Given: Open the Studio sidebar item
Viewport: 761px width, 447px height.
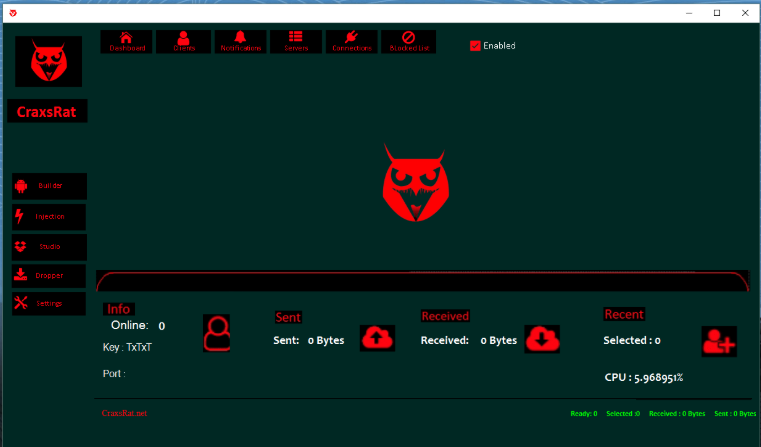Looking at the screenshot, I should point(49,247).
